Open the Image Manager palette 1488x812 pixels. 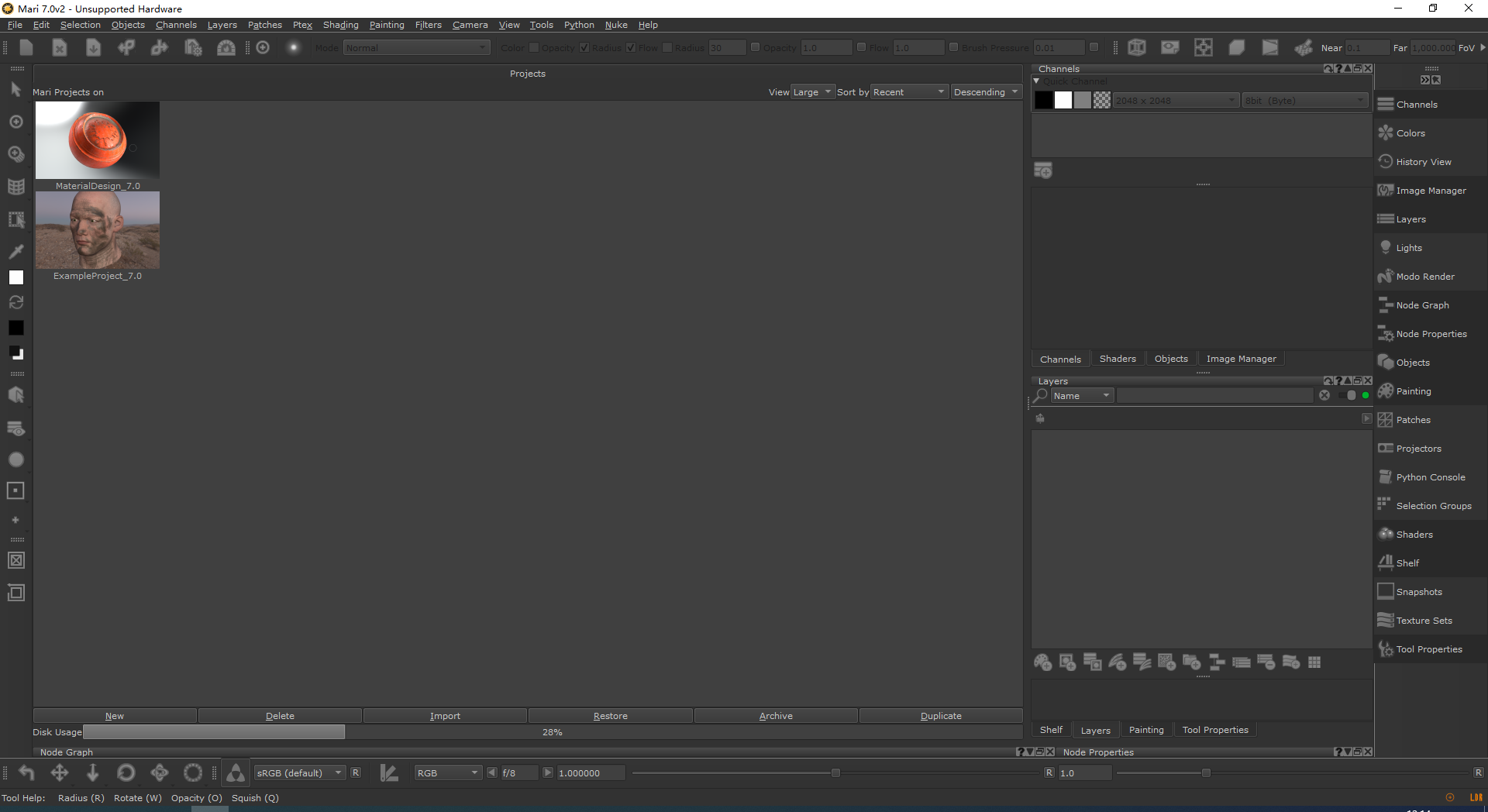tap(1428, 190)
